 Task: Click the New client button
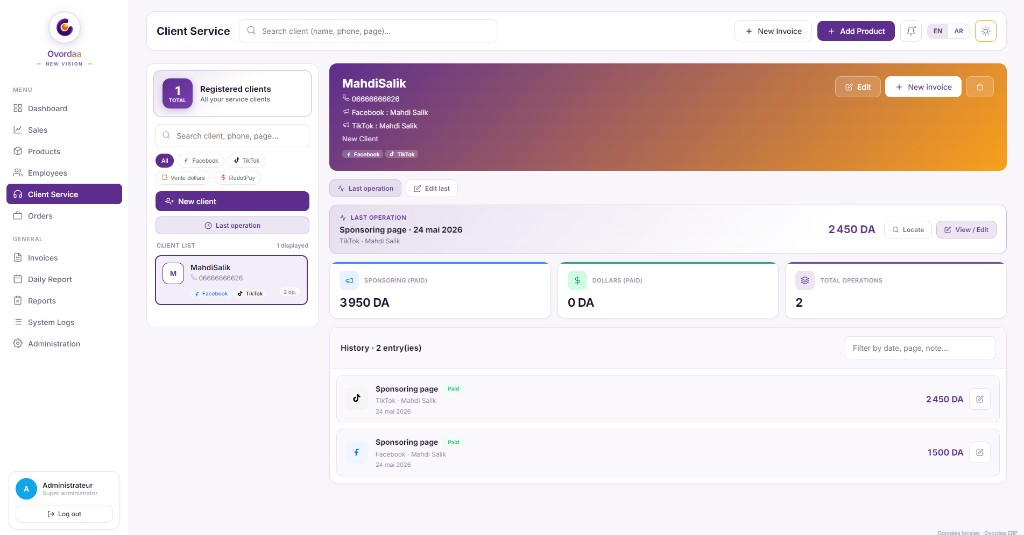point(232,201)
